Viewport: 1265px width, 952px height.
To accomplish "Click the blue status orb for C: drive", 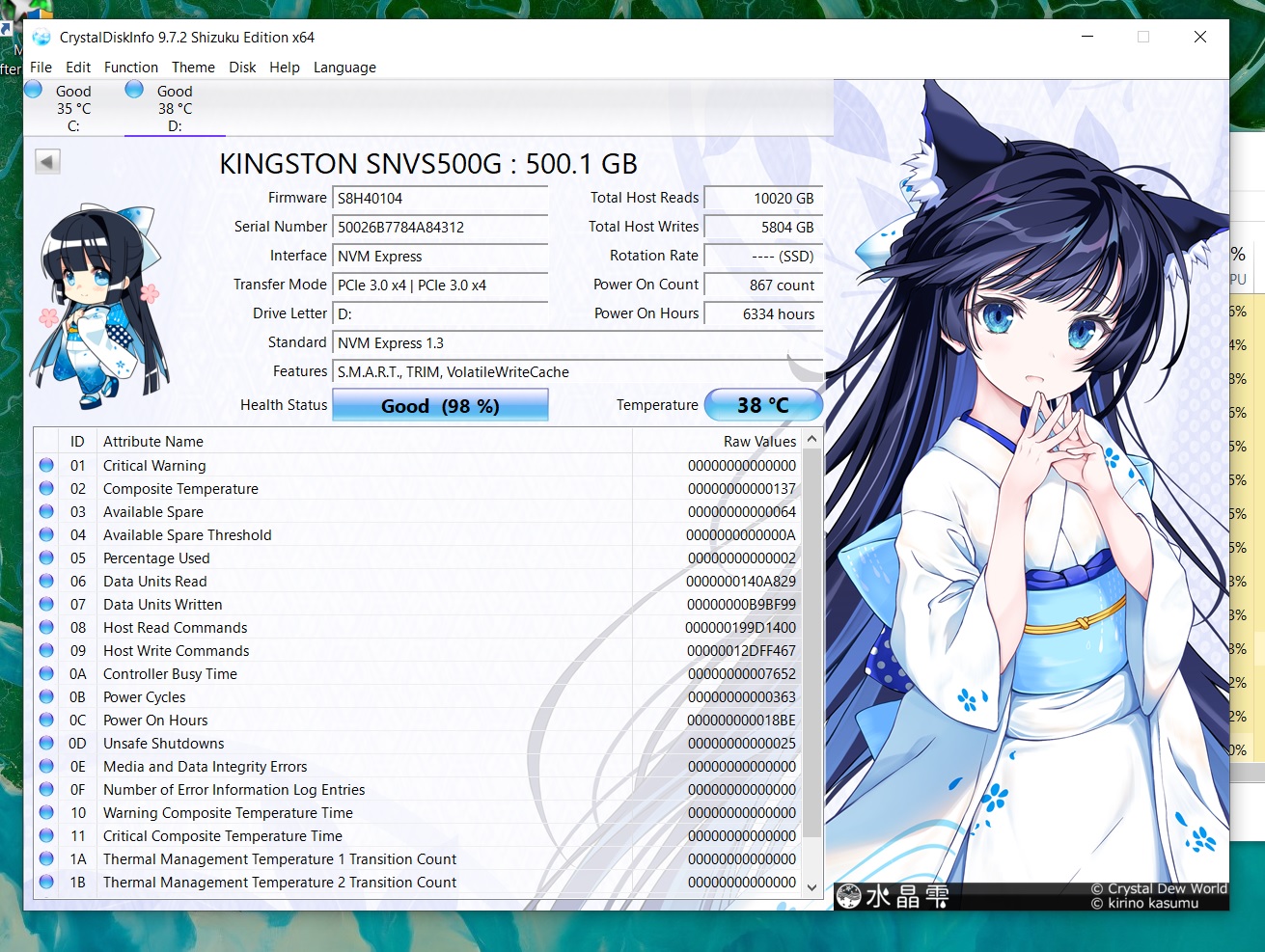I will [x=34, y=91].
